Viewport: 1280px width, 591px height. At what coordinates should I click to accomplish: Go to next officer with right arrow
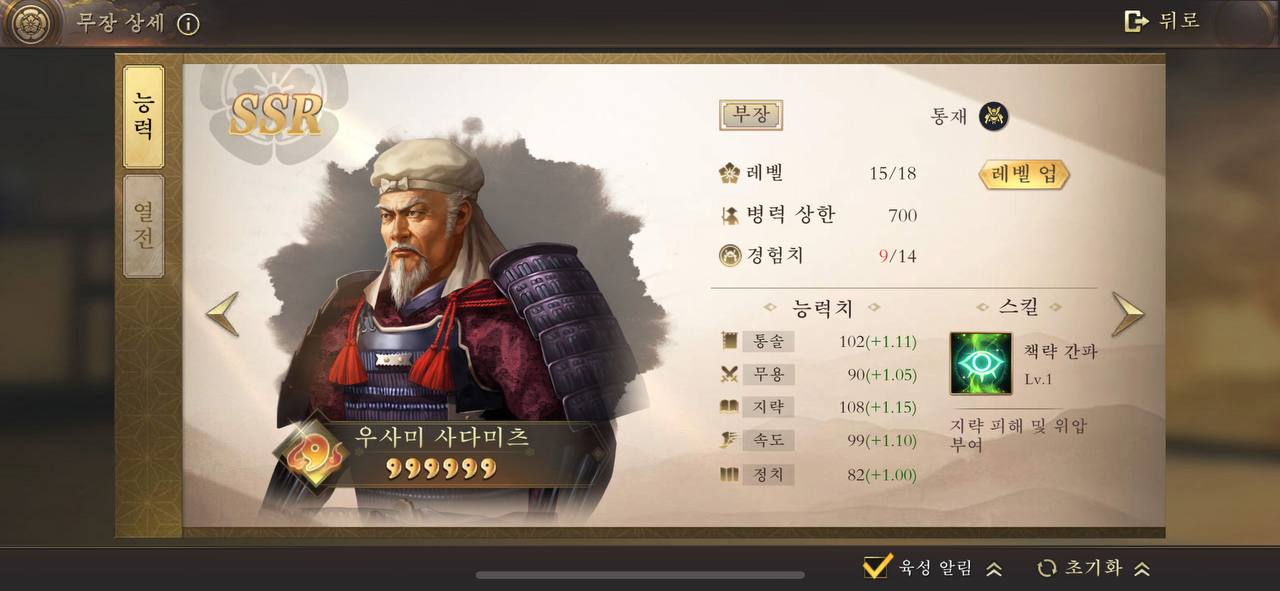point(1127,314)
